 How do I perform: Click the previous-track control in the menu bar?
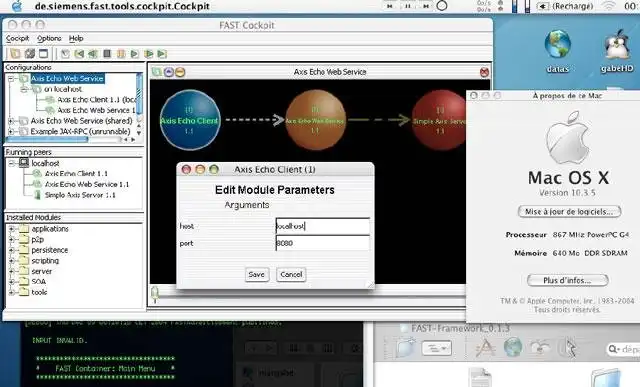point(390,6)
